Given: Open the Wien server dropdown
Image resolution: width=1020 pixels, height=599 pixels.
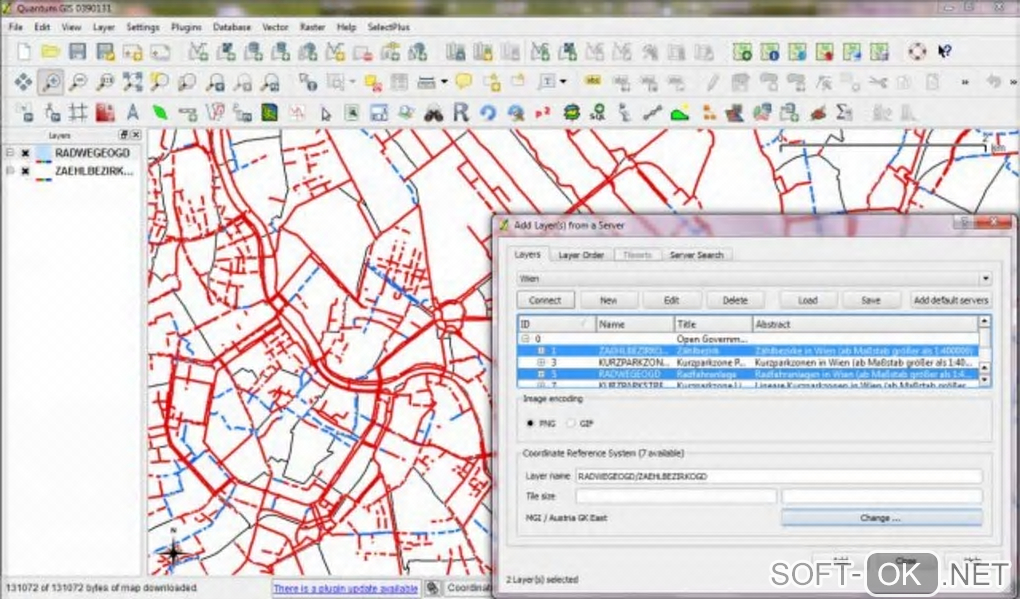Looking at the screenshot, I should point(985,279).
